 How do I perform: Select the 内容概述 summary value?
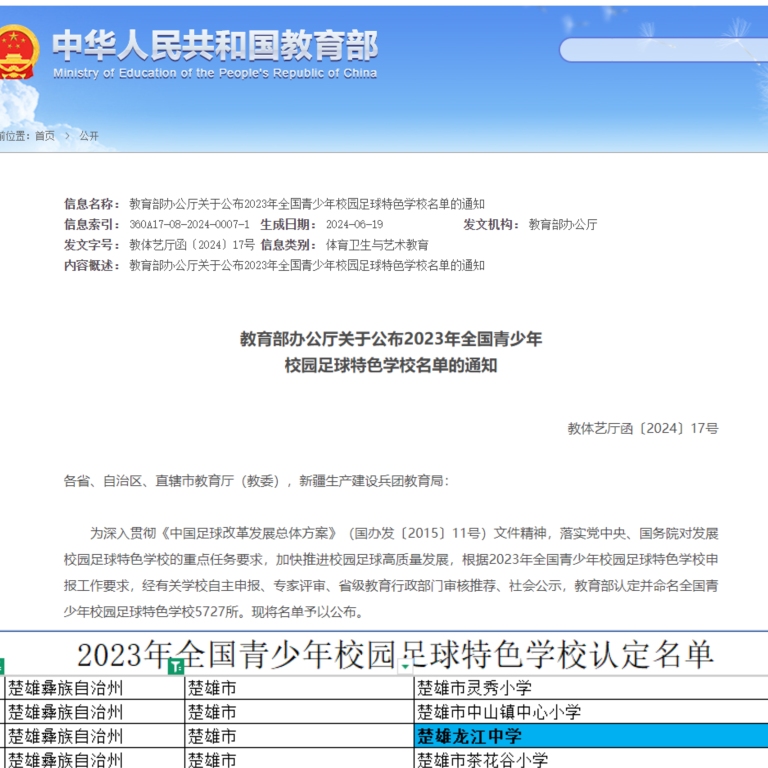(307, 265)
